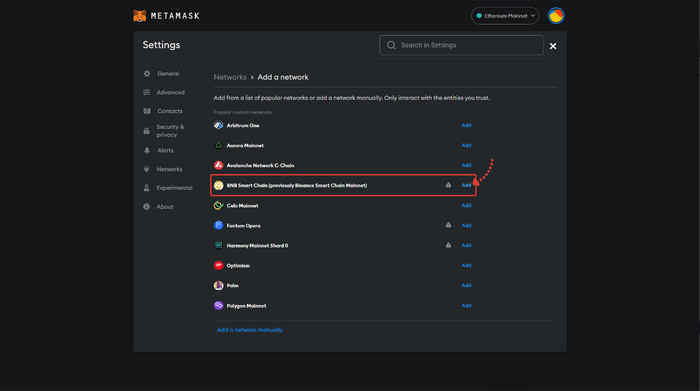700x391 pixels.
Task: Click the Search in Settings field
Action: [461, 45]
